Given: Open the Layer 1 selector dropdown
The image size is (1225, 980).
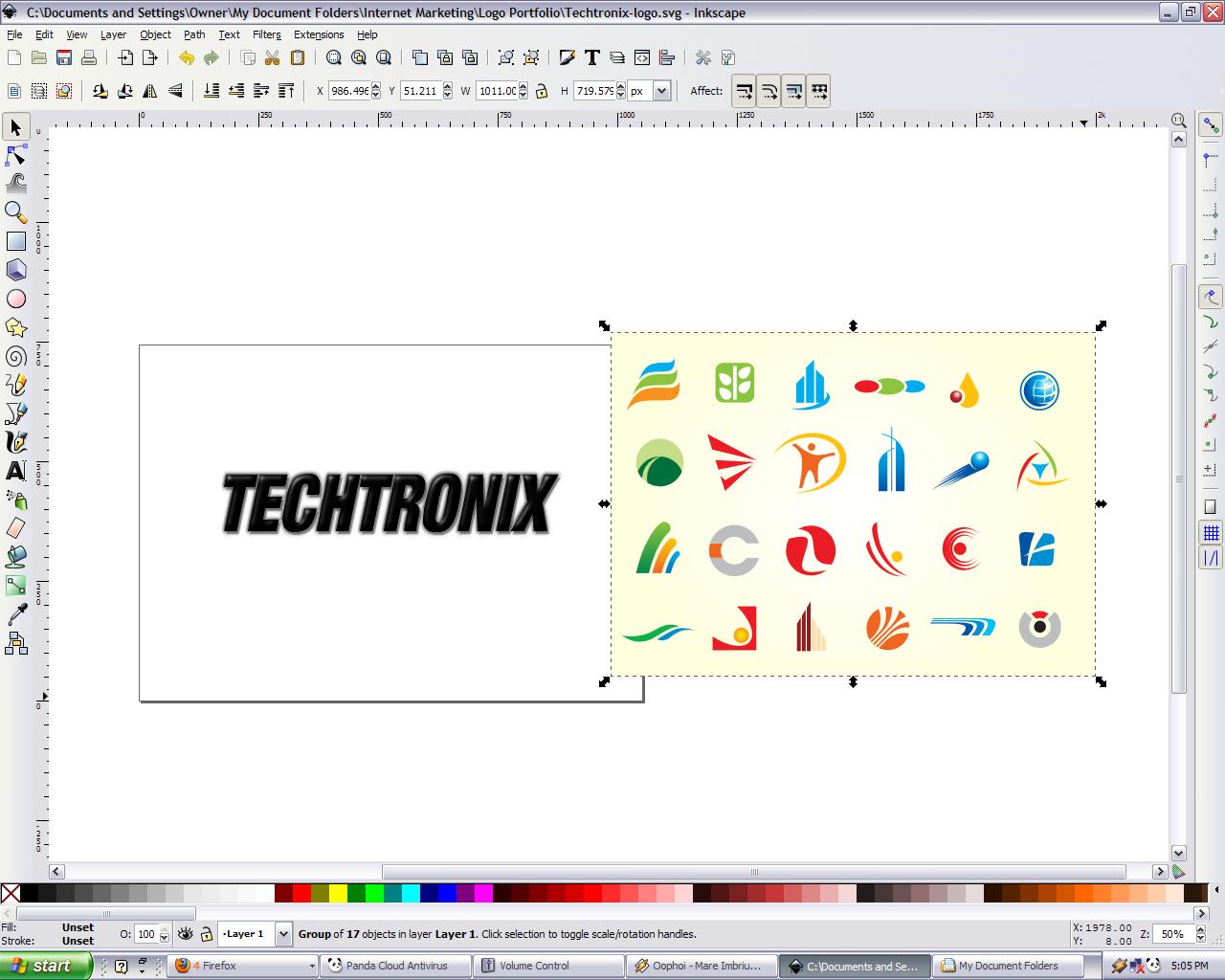Looking at the screenshot, I should [282, 934].
